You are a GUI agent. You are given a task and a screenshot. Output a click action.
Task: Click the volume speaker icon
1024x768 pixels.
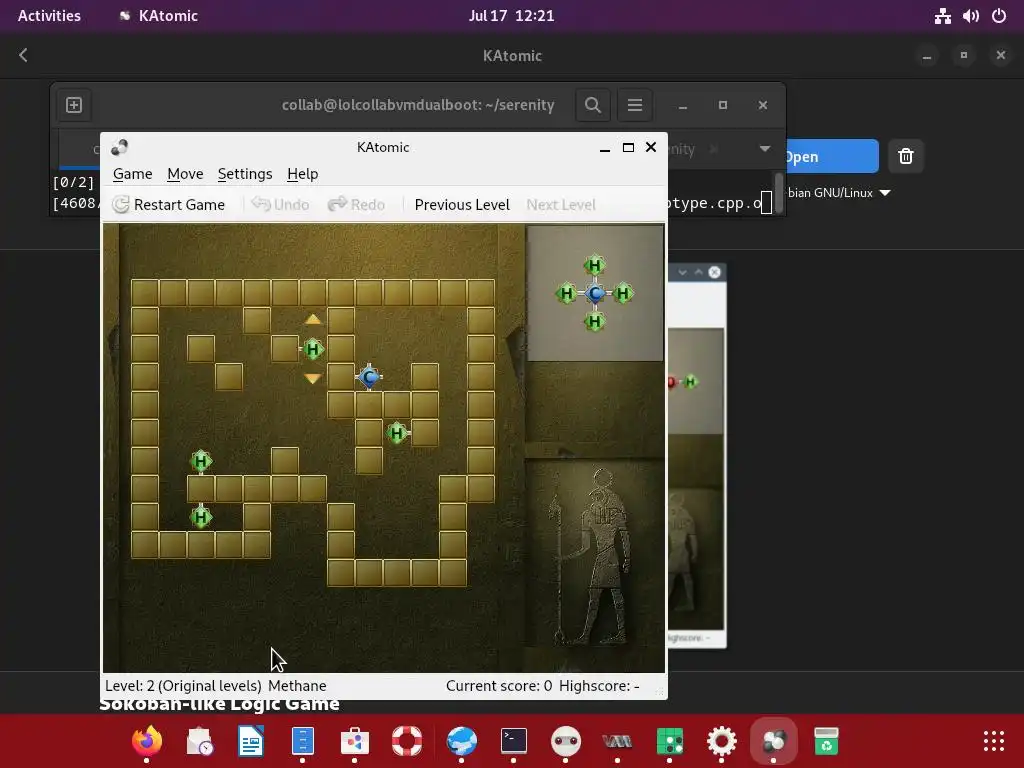tap(970, 16)
